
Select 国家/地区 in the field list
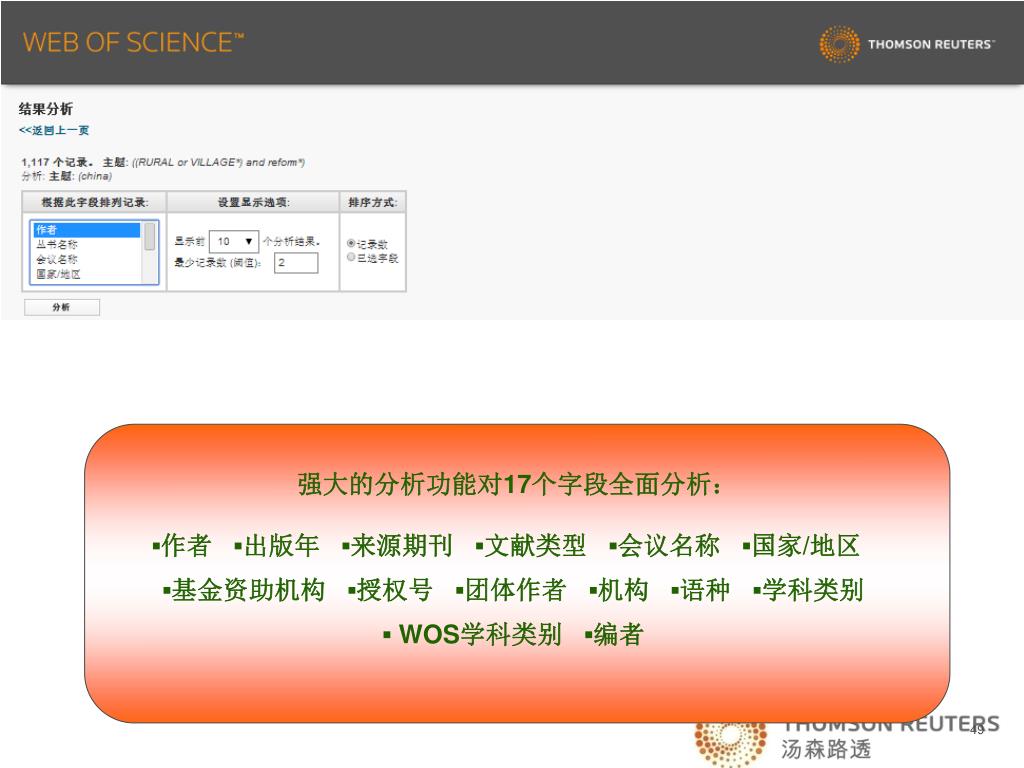pos(86,274)
